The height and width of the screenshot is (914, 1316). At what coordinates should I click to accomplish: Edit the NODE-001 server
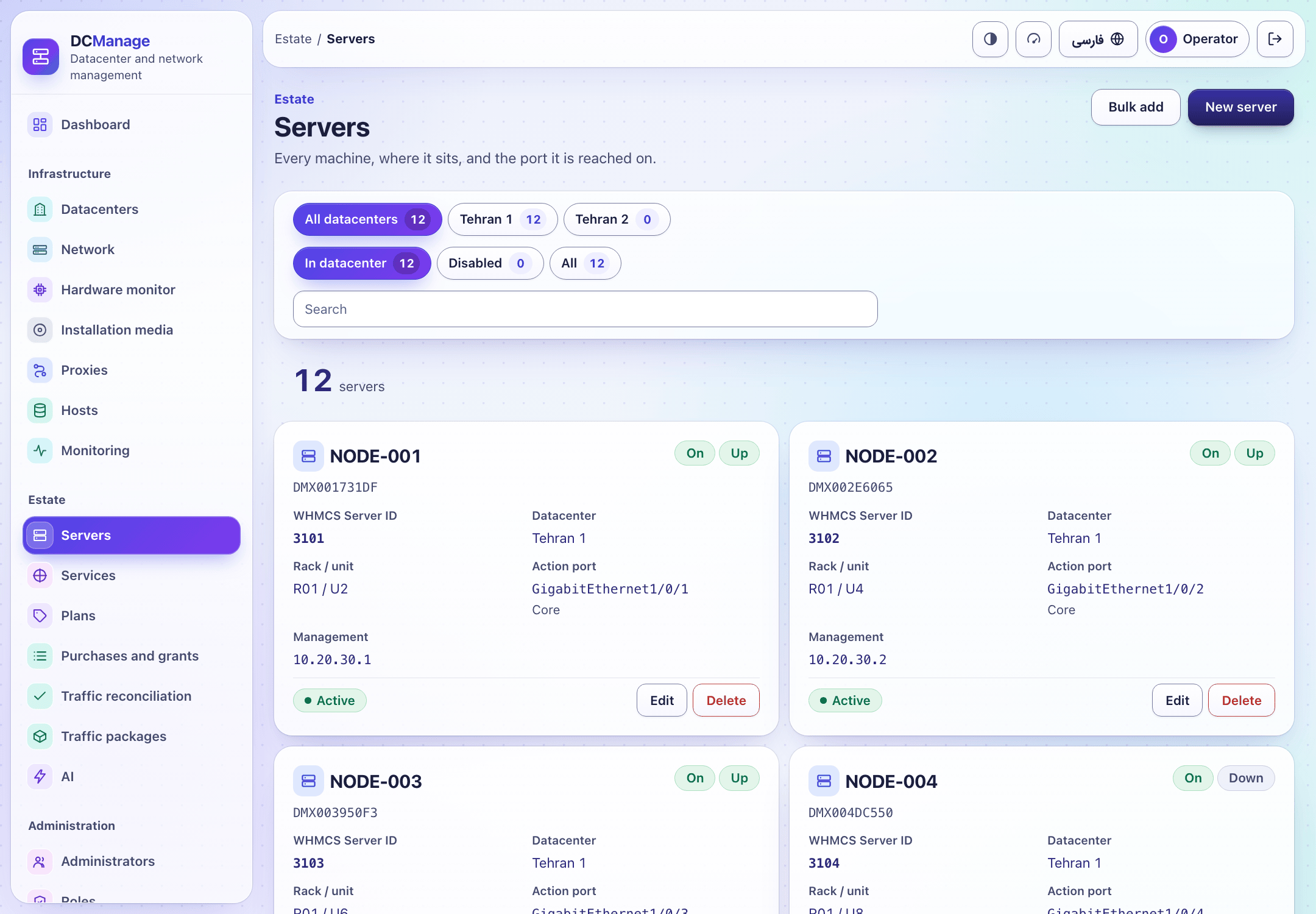coord(662,701)
